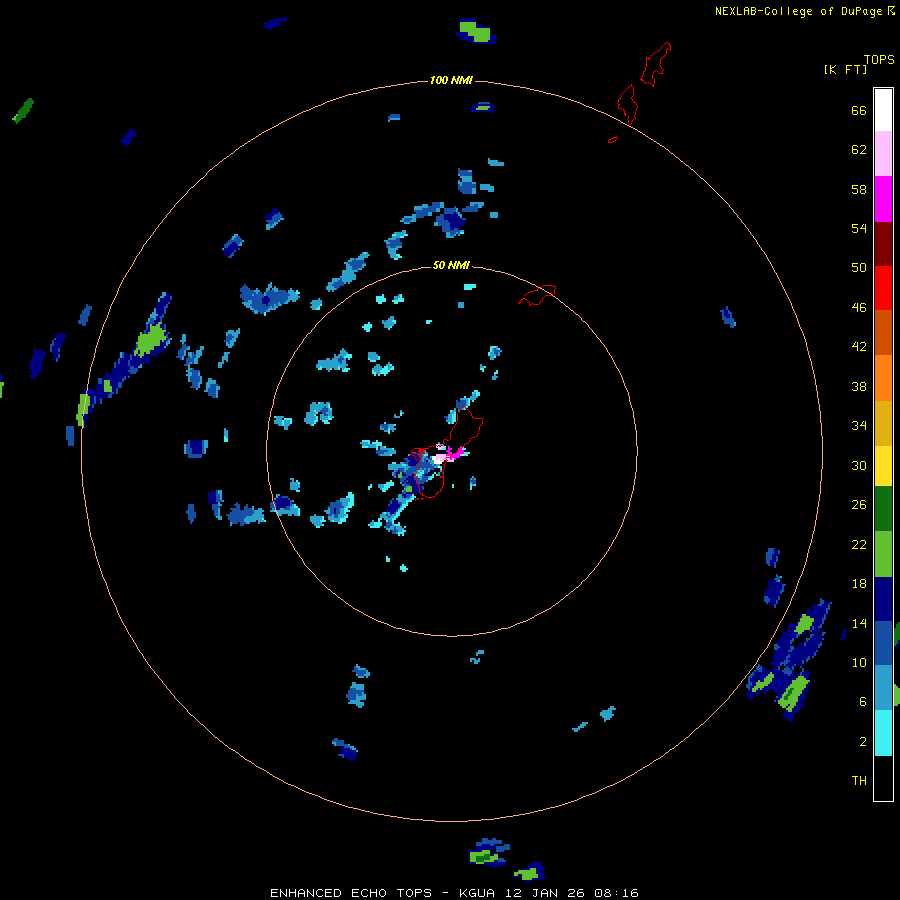Click the 38 legend value

click(x=859, y=386)
